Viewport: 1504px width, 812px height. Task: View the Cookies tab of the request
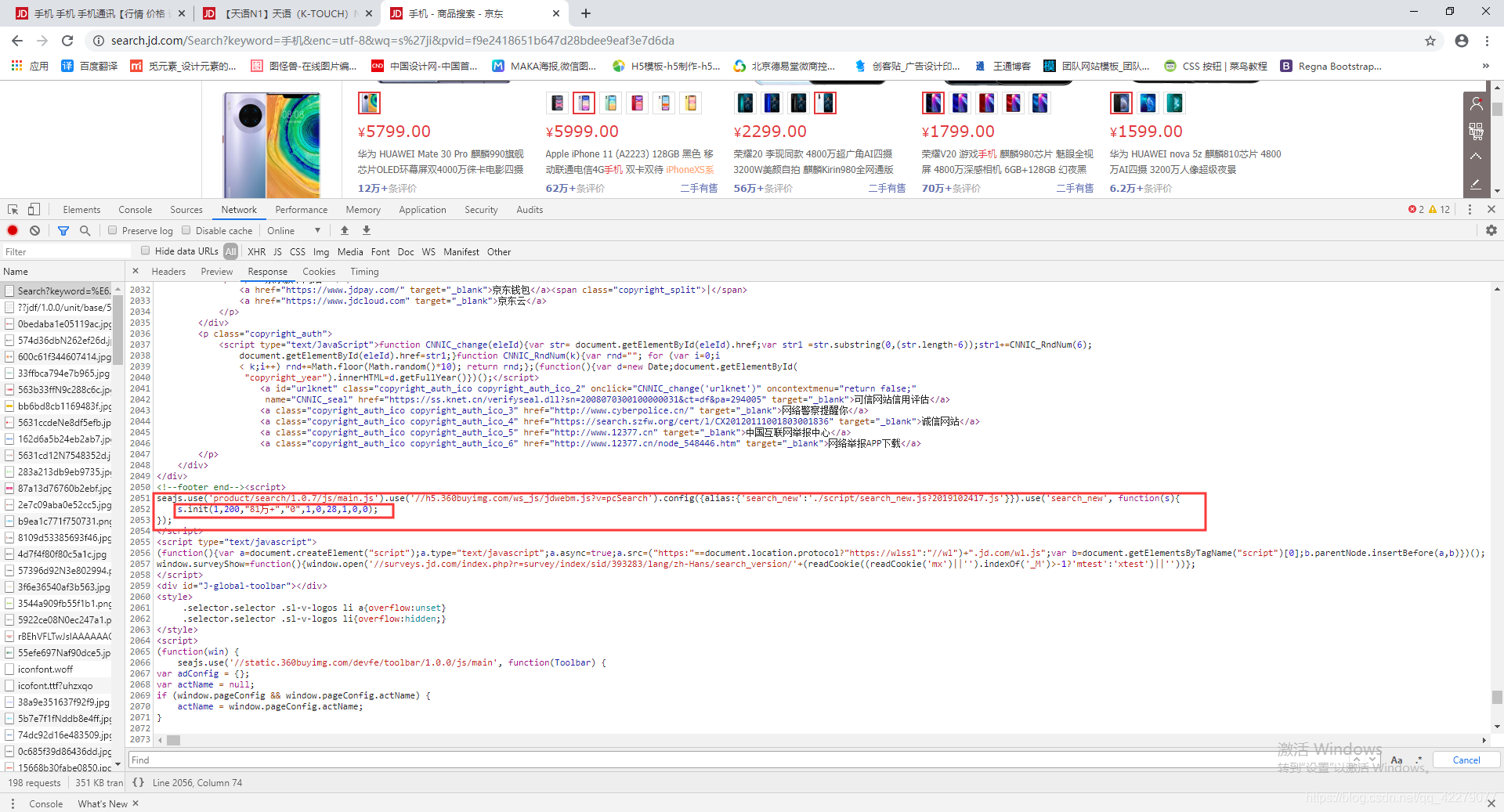319,271
